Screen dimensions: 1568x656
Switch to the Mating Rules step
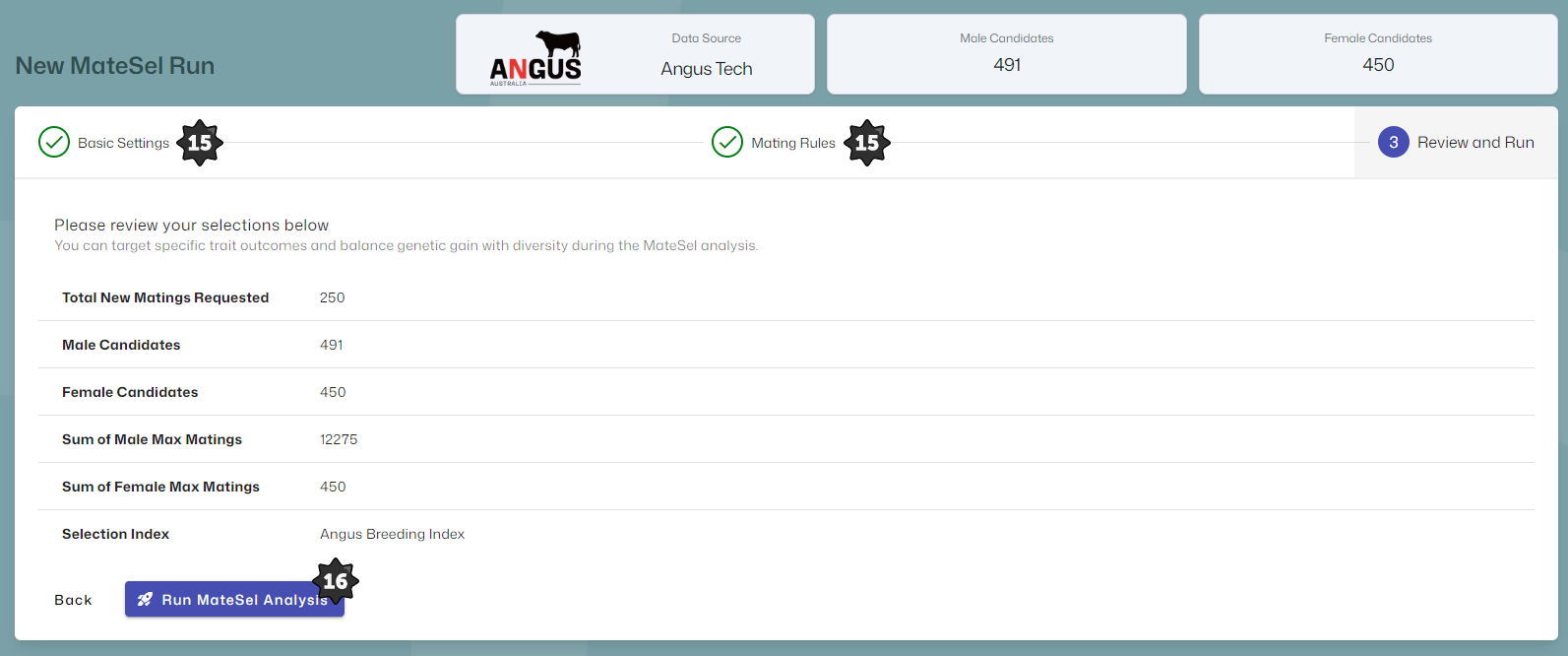tap(792, 143)
